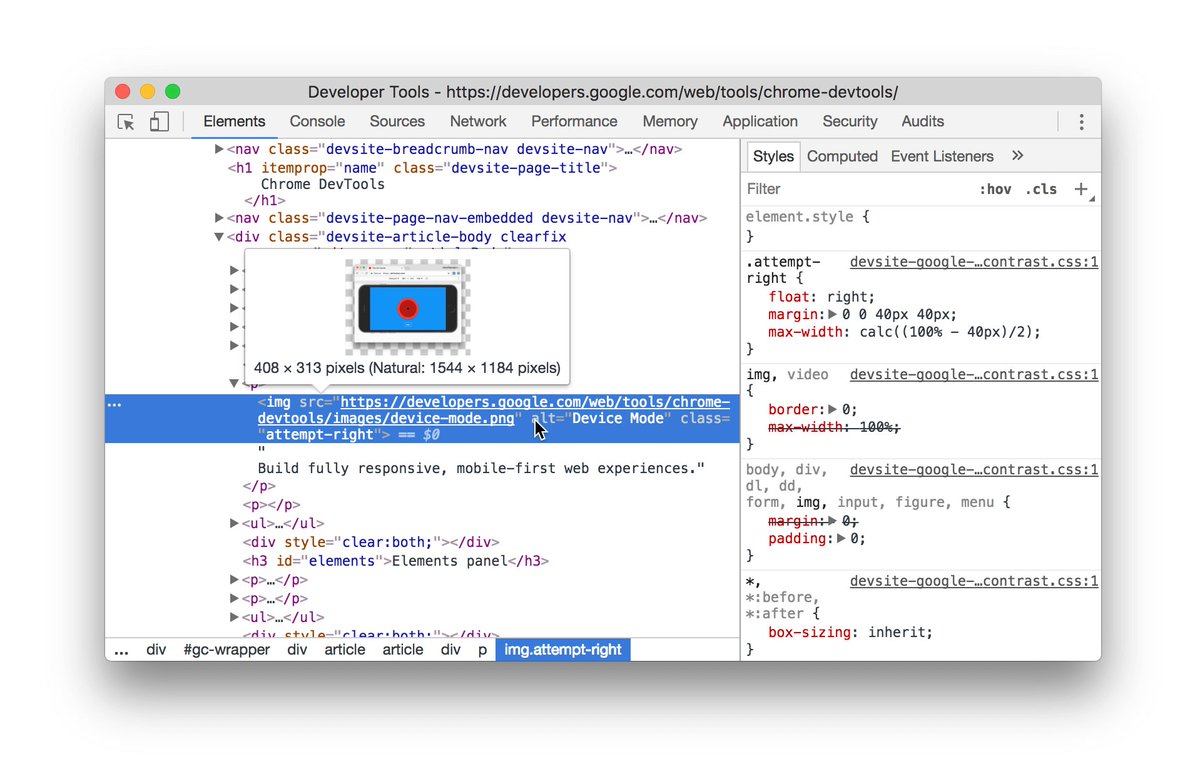
Task: Open the Performance tab
Action: [574, 122]
